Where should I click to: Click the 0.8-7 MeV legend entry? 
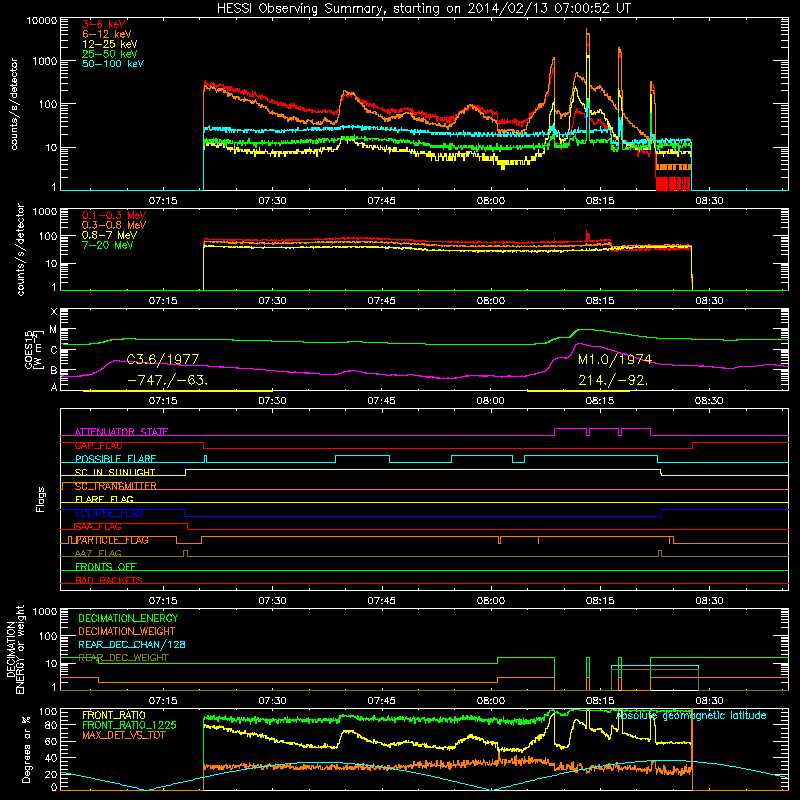109,235
